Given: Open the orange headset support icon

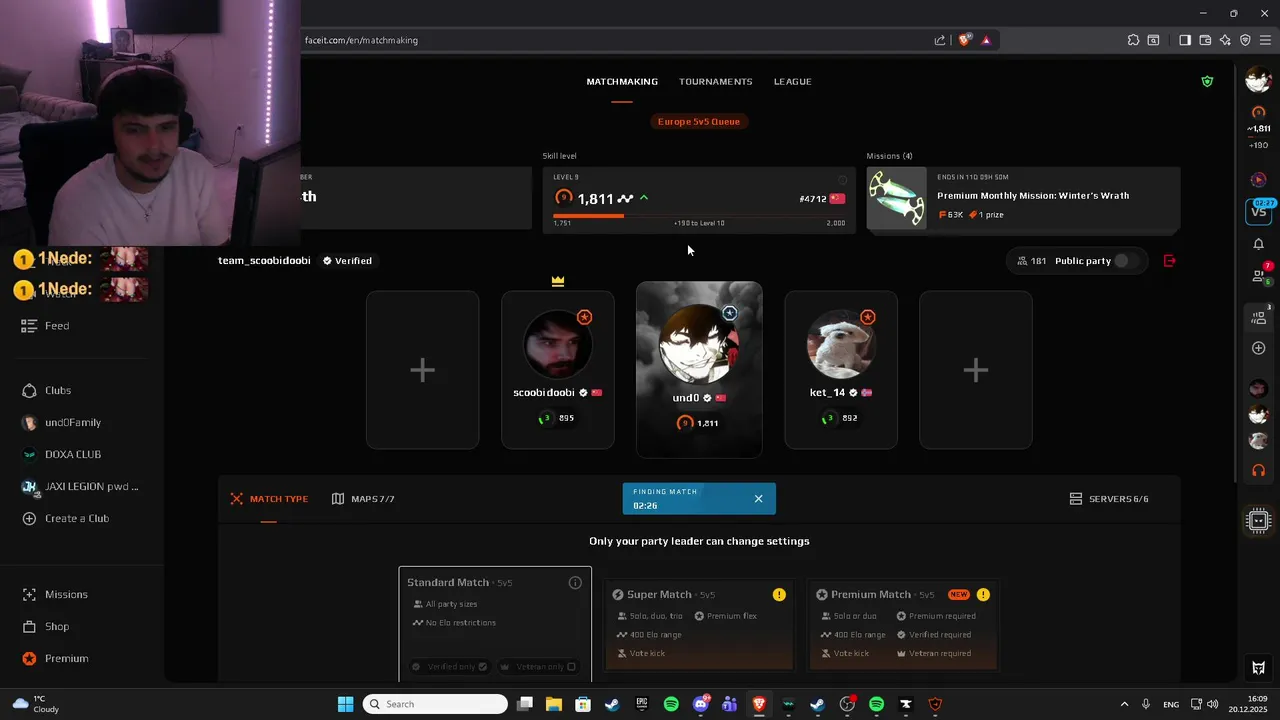Looking at the screenshot, I should [x=1259, y=470].
